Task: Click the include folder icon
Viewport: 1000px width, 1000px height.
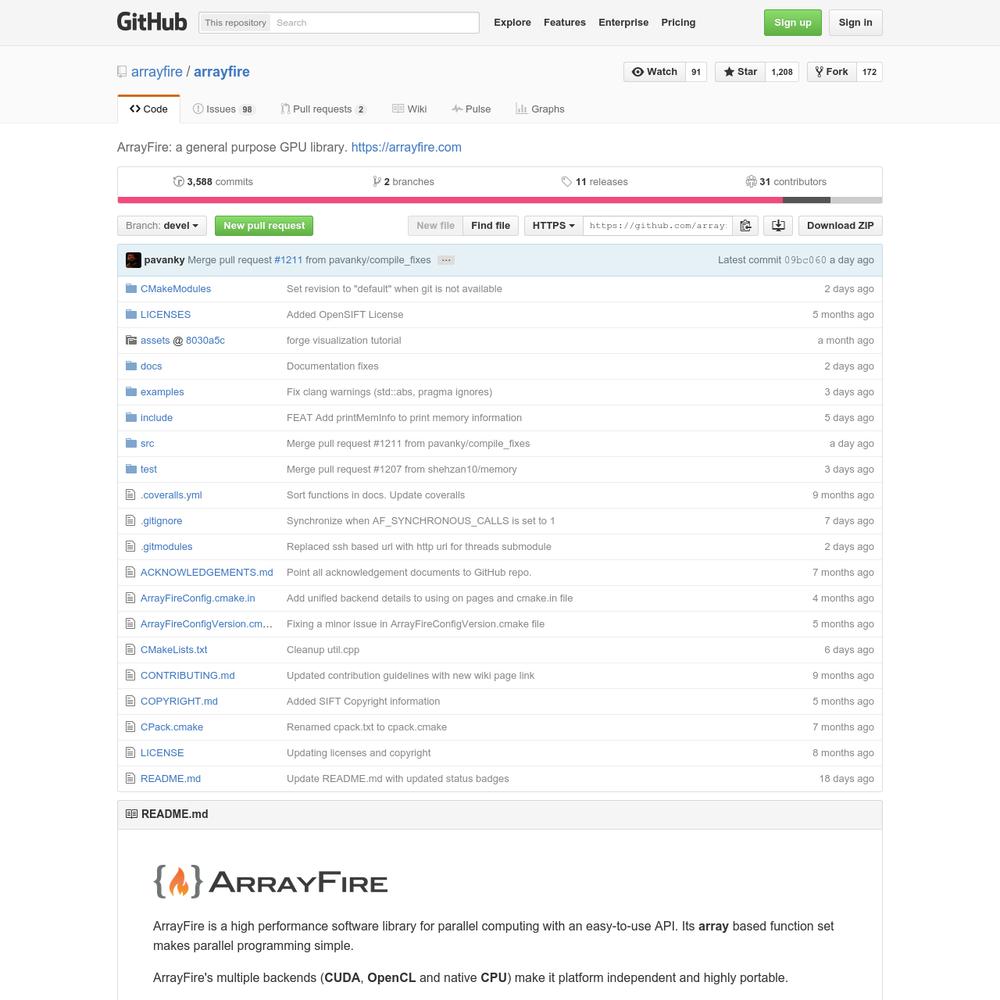Action: pyautogui.click(x=131, y=417)
